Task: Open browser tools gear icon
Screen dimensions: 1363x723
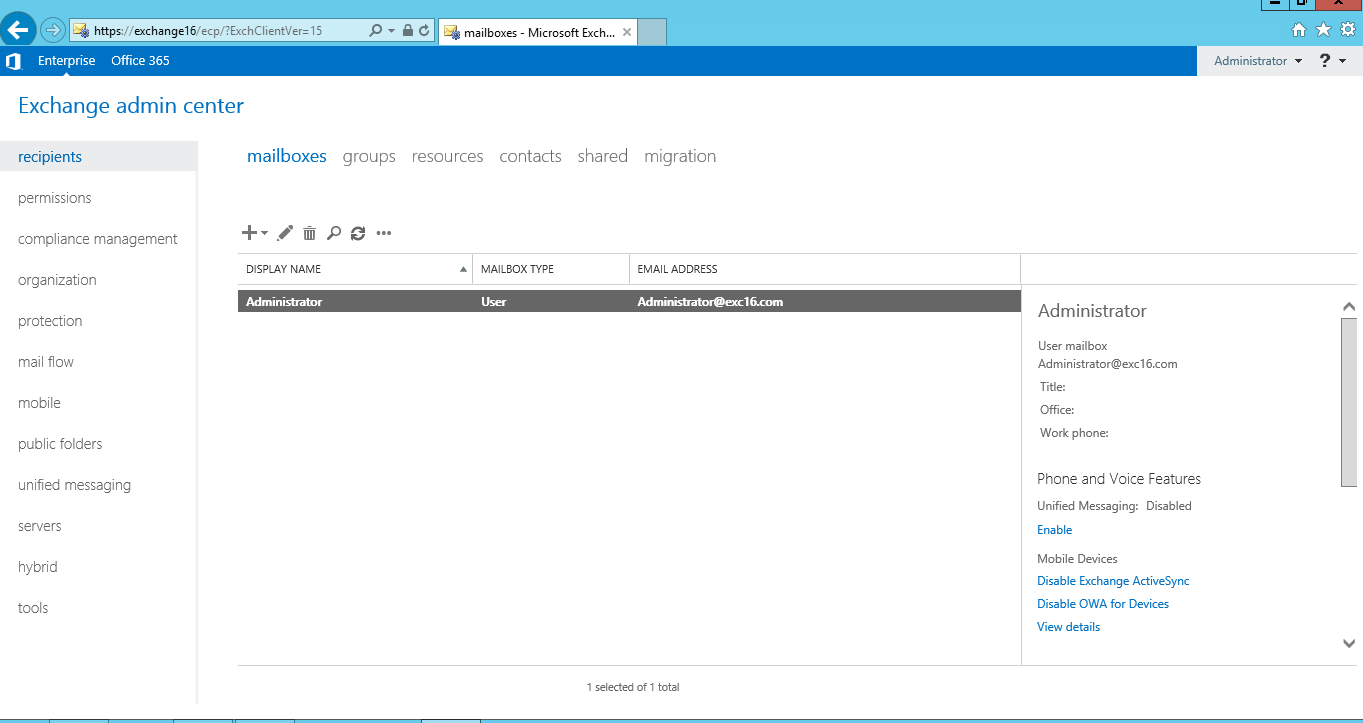Action: coord(1348,30)
